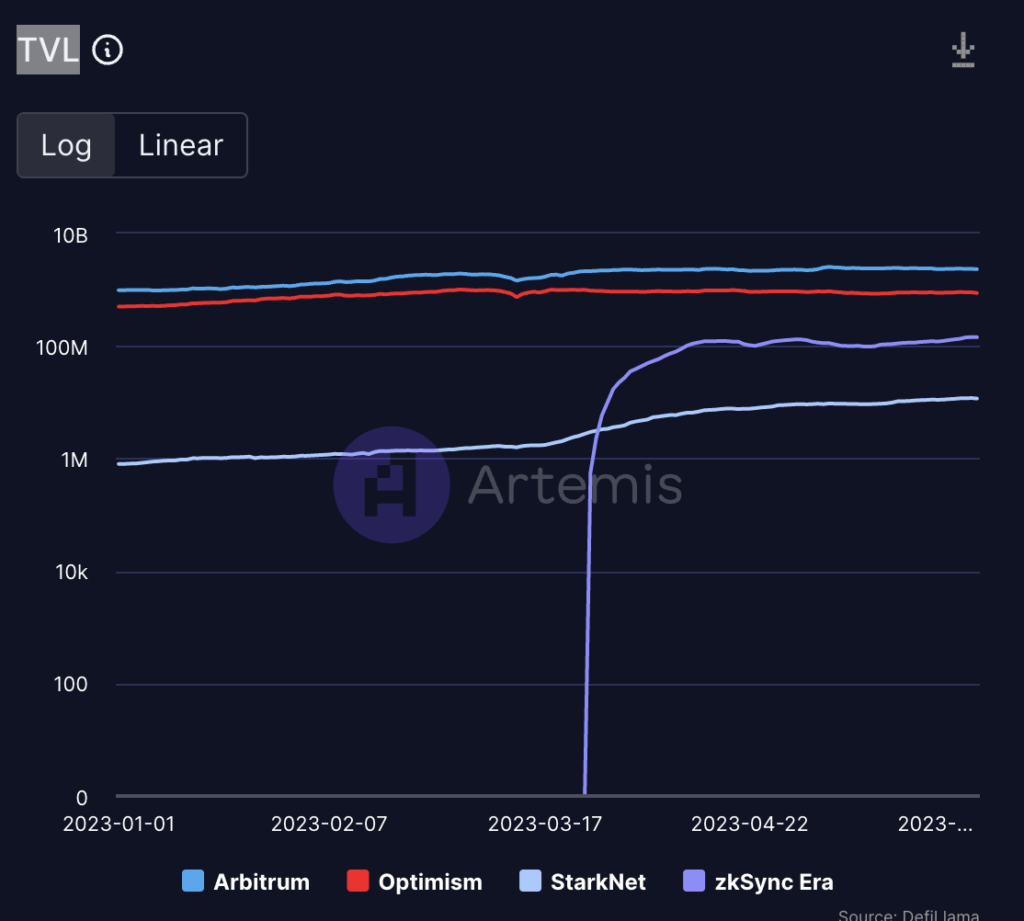Click the 100 y-axis label
Screen dimensions: 1024x921
[71, 685]
